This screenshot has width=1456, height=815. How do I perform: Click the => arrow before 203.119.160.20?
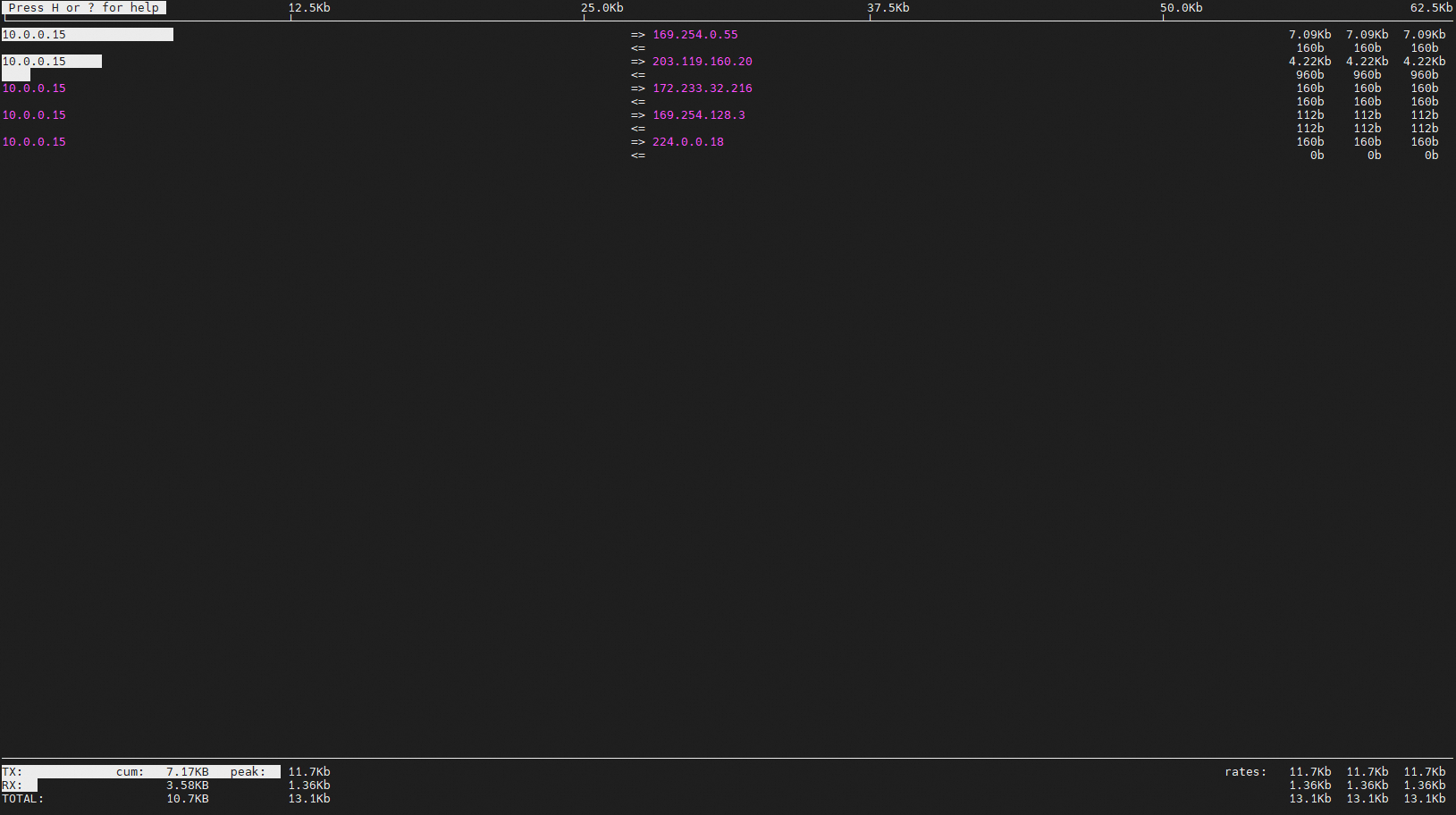(638, 62)
